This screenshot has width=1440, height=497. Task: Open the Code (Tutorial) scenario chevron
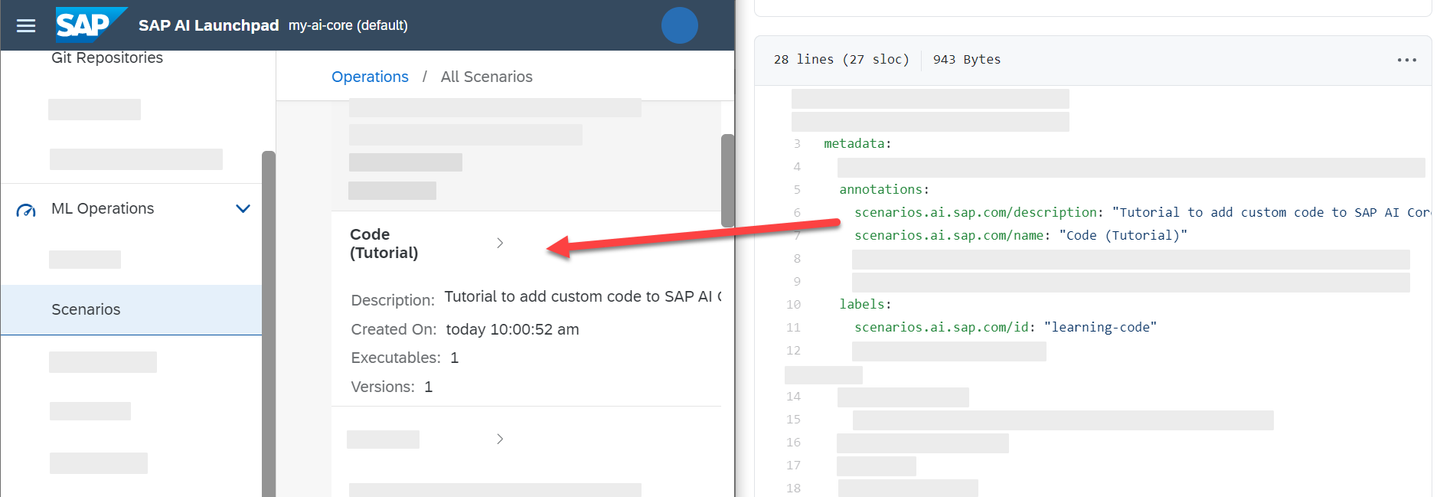tap(500, 243)
